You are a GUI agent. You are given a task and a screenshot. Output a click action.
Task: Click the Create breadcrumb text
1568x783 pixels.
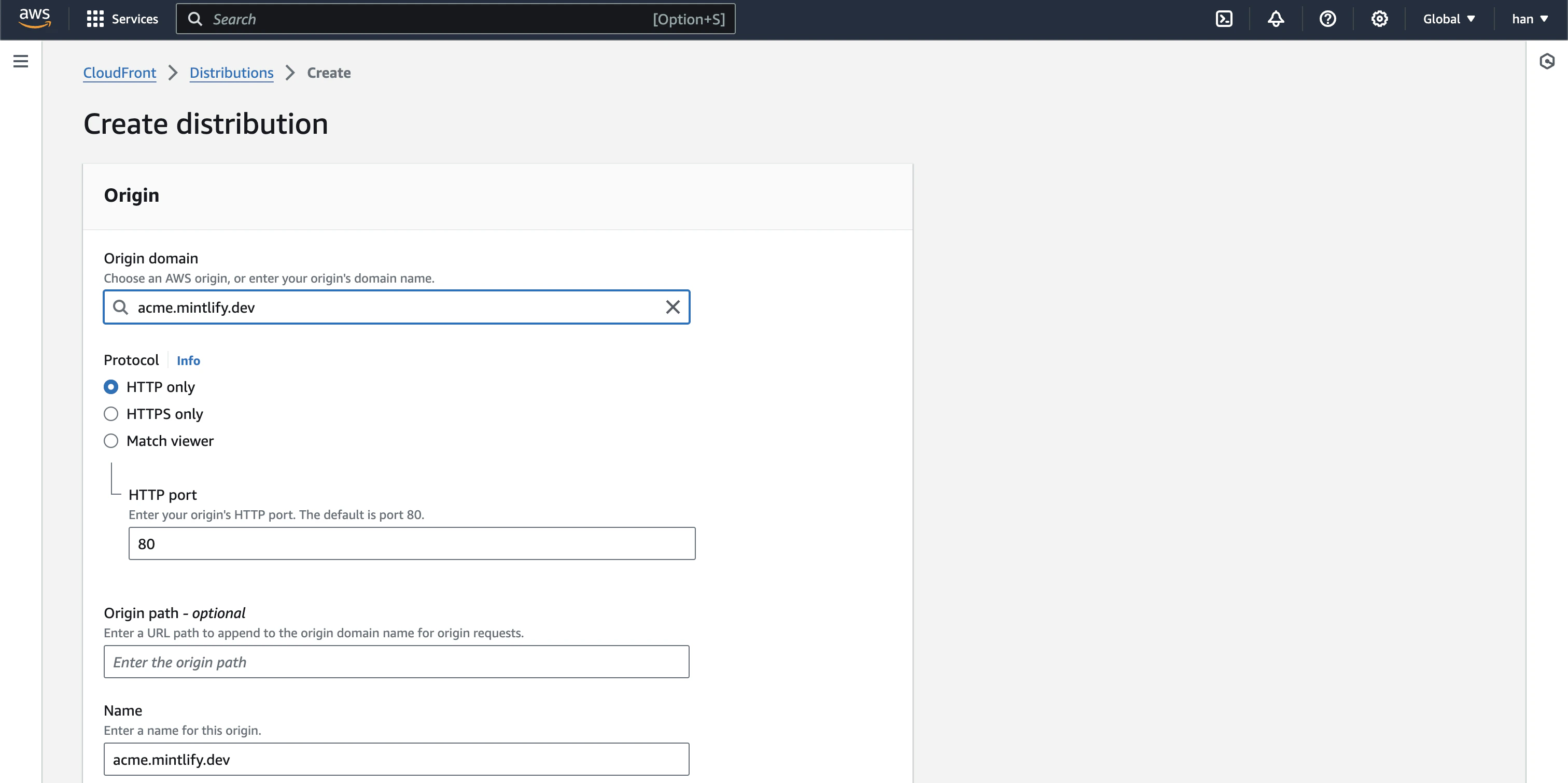tap(329, 73)
